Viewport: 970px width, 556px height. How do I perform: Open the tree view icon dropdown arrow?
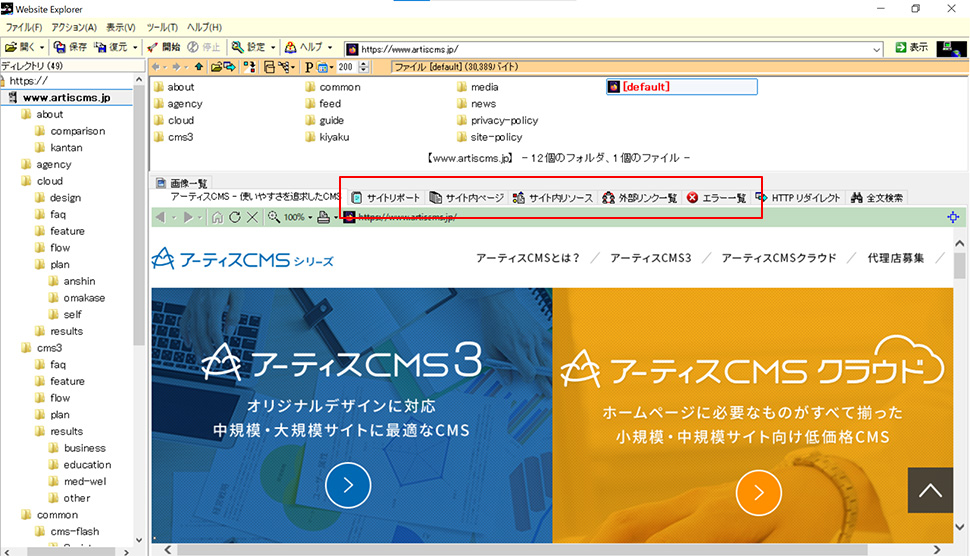(294, 67)
